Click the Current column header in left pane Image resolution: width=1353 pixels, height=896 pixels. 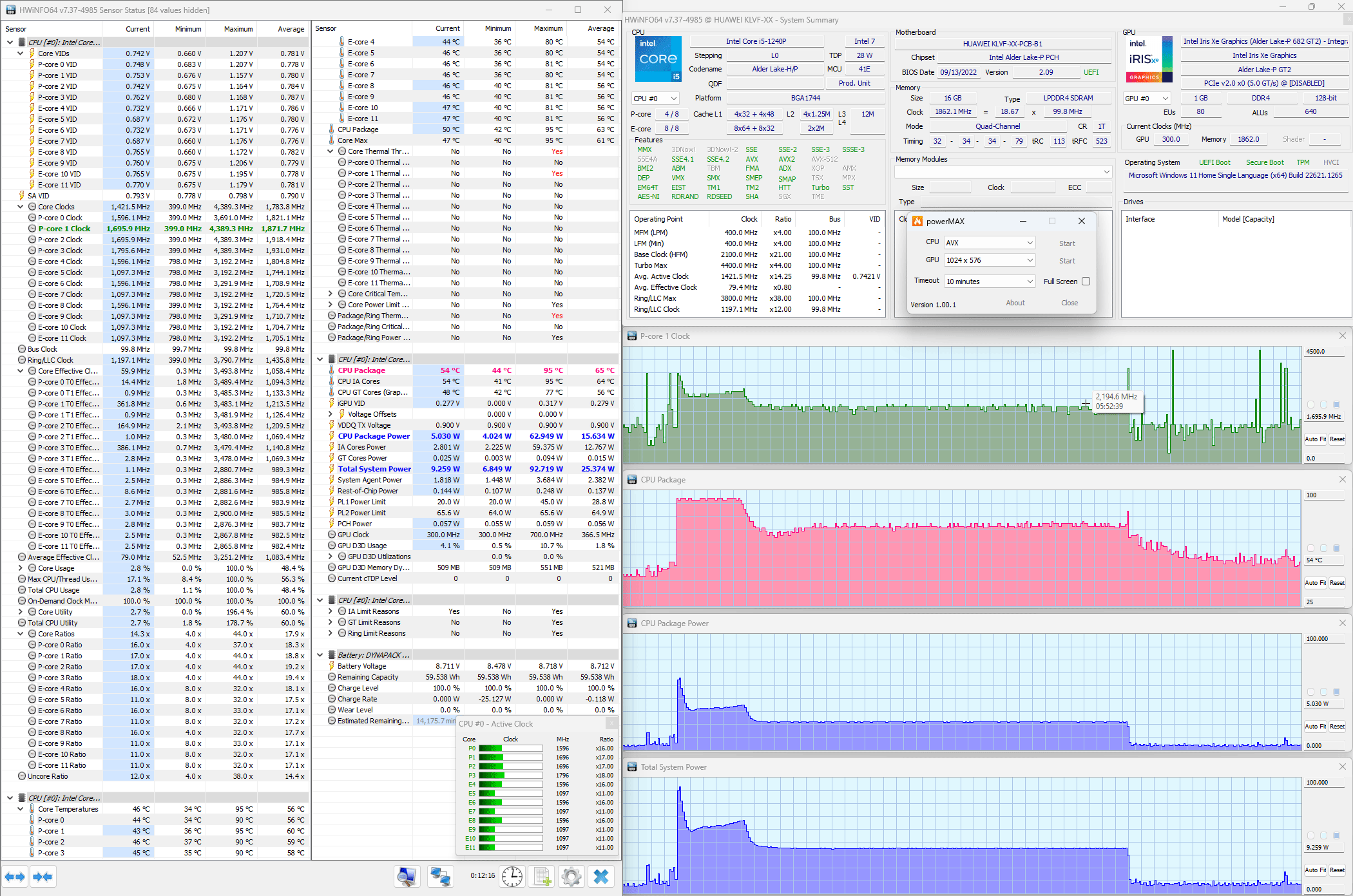[x=128, y=29]
